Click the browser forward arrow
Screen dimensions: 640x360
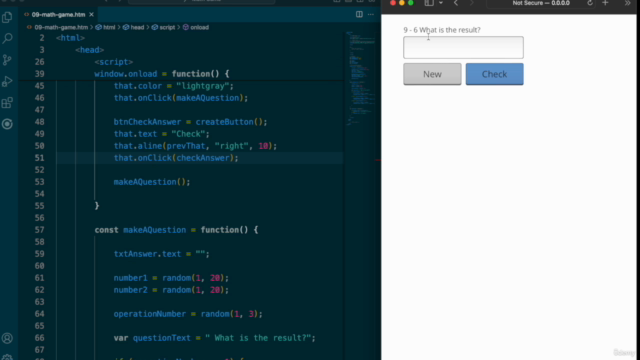coord(471,3)
